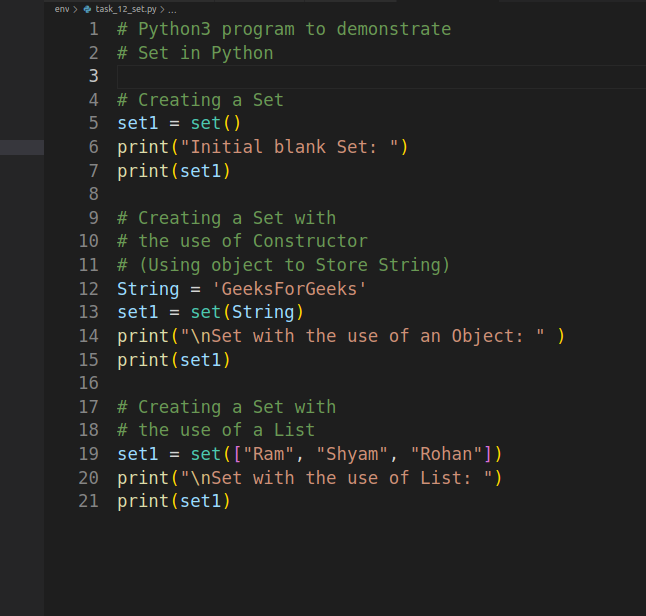
Task: Open the task_12_set.py breadcrumb item
Action: [x=126, y=9]
